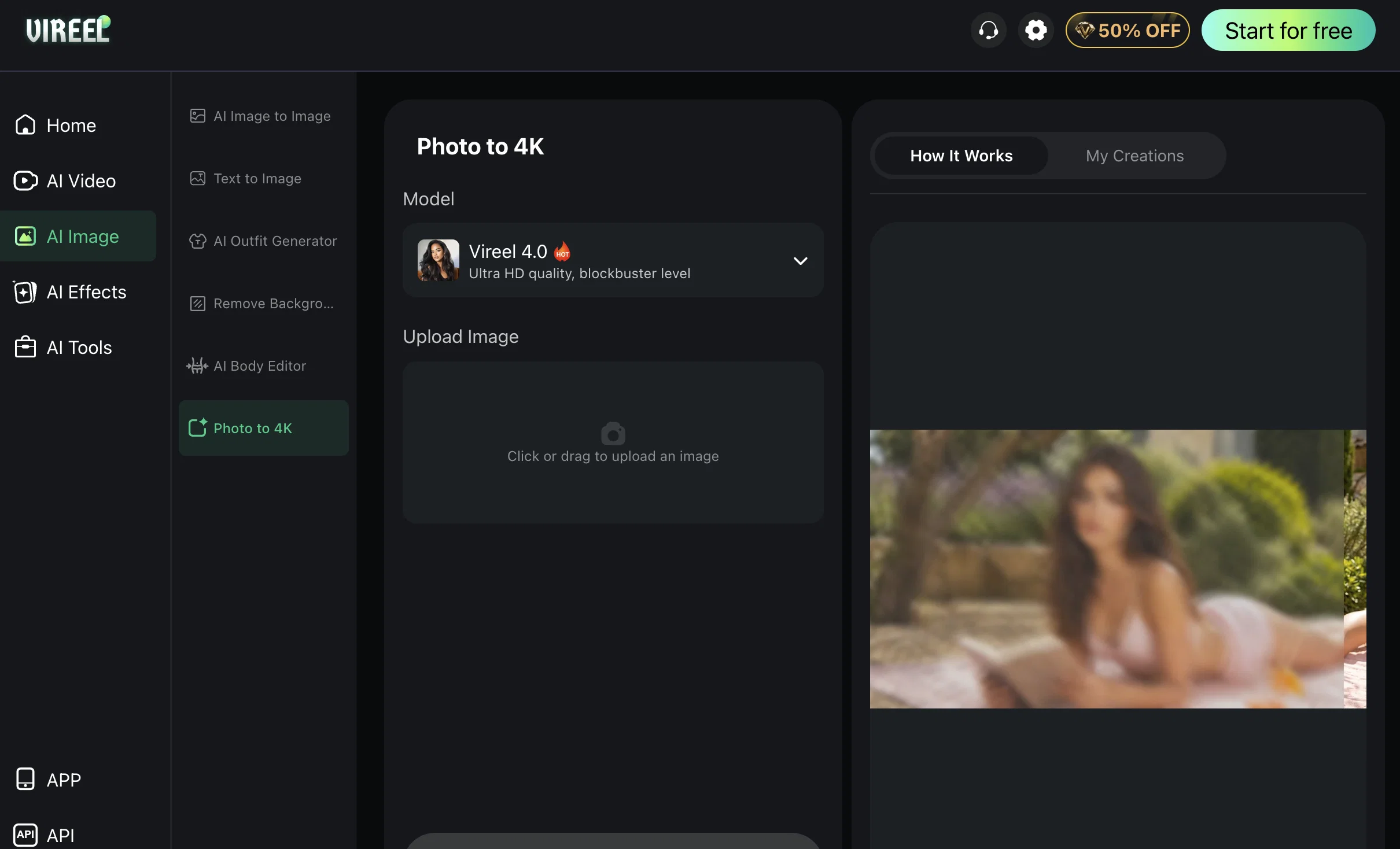Image resolution: width=1400 pixels, height=849 pixels.
Task: Select AI Image sidebar label
Action: click(x=83, y=237)
